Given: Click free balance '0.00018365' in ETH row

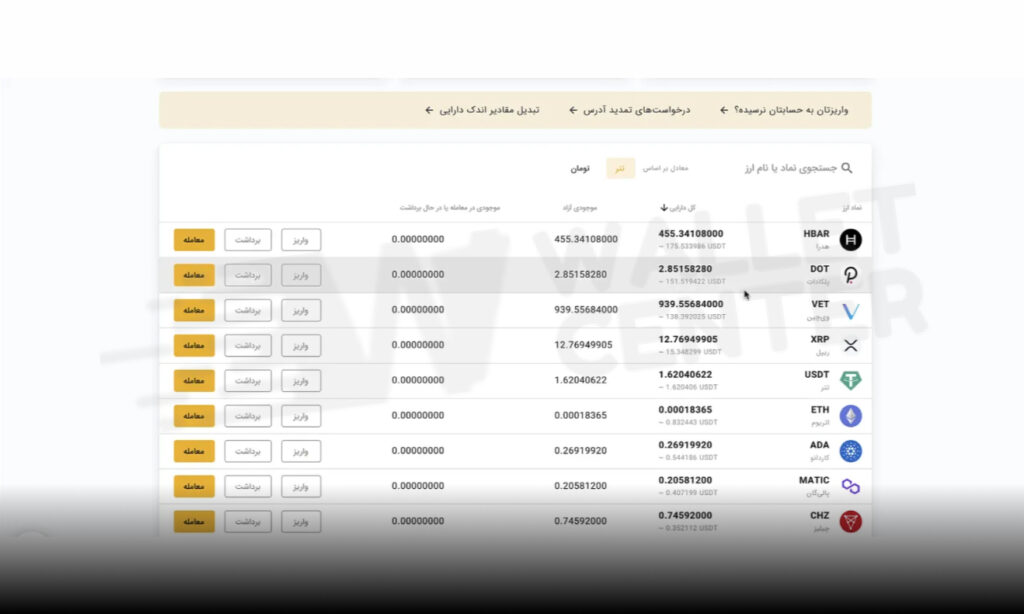Looking at the screenshot, I should tap(580, 415).
